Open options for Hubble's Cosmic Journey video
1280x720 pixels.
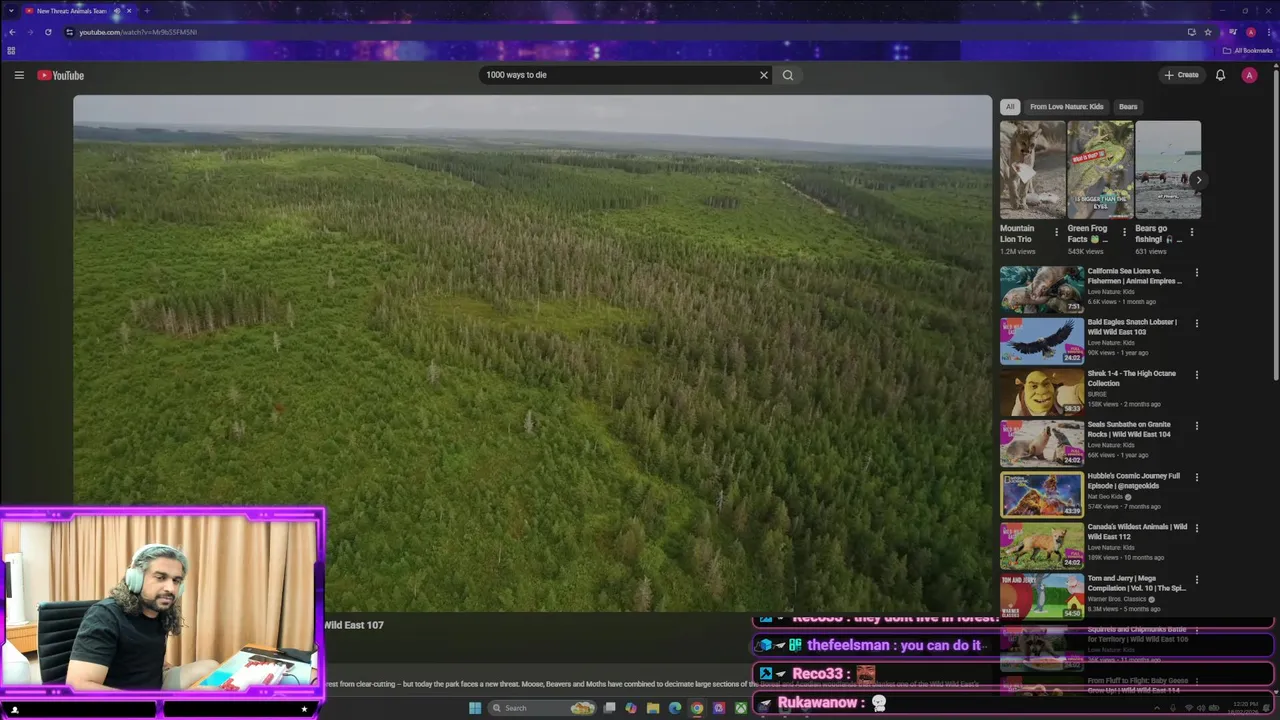[1196, 477]
